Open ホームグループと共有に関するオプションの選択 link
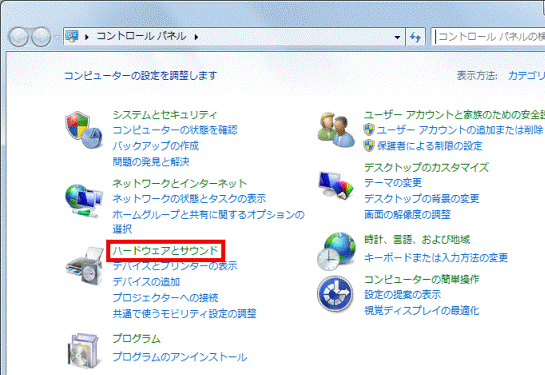Viewport: 545px width, 375px height. [208, 222]
